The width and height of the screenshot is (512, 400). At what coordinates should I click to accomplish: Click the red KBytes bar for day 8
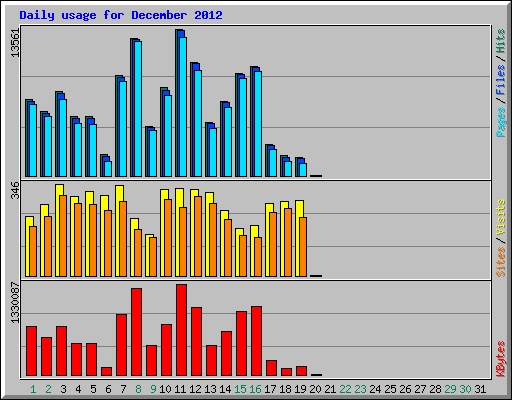point(136,332)
